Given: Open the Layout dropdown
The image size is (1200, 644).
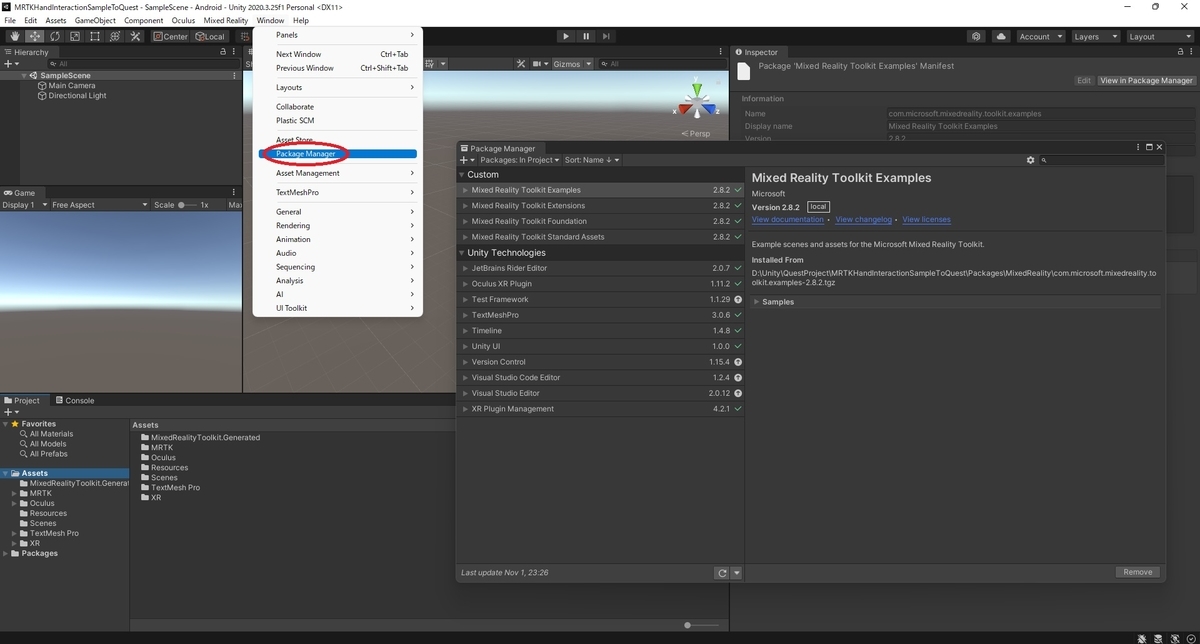Looking at the screenshot, I should click(1158, 36).
